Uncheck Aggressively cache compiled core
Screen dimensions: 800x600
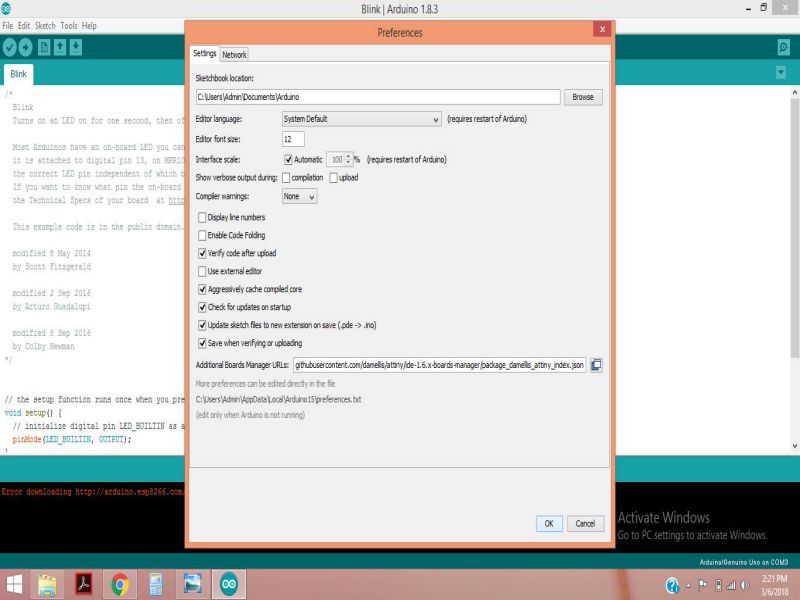pyautogui.click(x=202, y=289)
